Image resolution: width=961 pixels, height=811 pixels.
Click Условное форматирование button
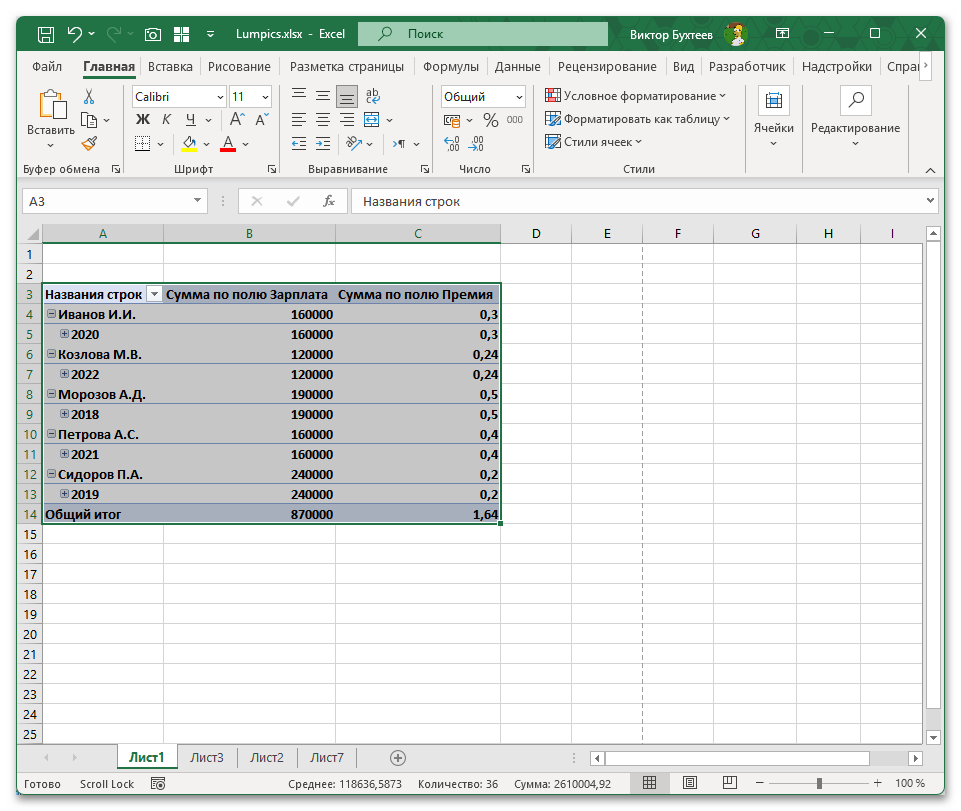[x=636, y=96]
